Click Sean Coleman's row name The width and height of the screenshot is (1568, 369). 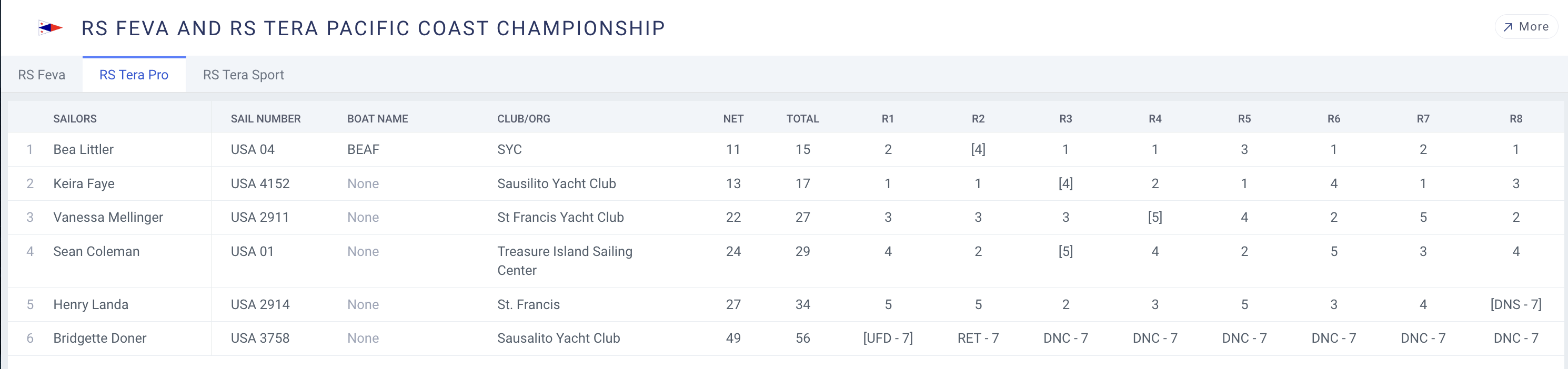[x=96, y=252]
